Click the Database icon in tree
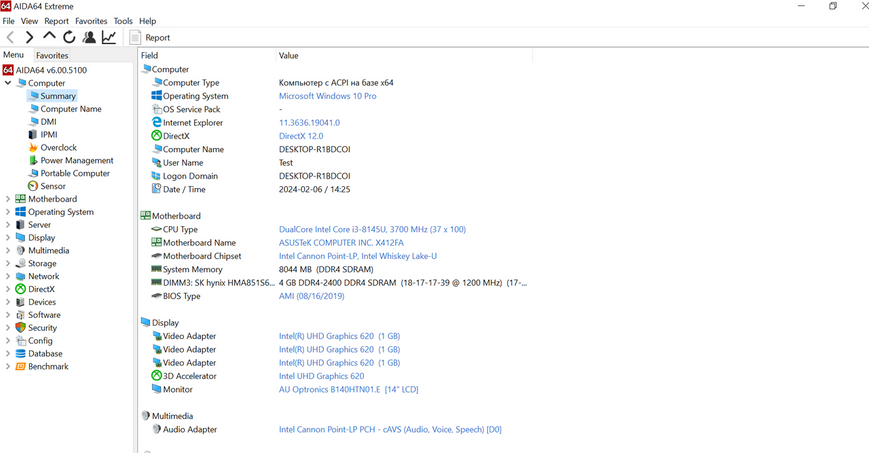This screenshot has width=869, height=453. [21, 354]
